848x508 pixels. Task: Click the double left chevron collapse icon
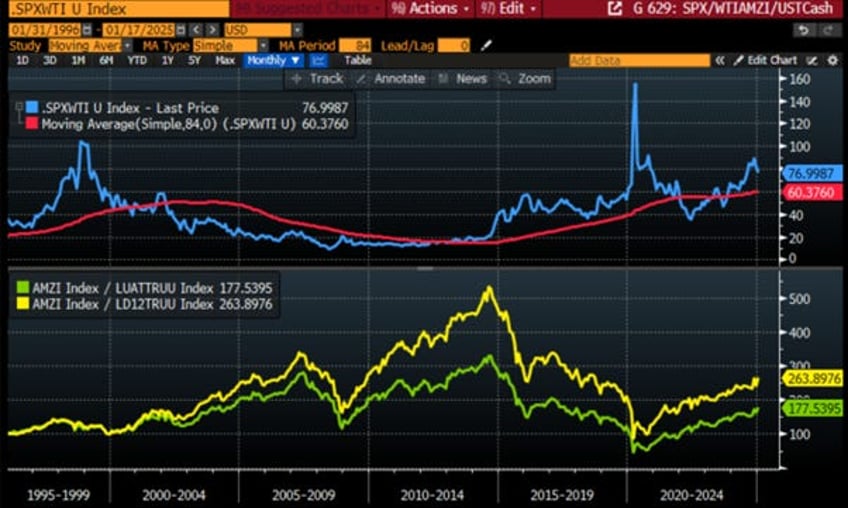click(720, 61)
